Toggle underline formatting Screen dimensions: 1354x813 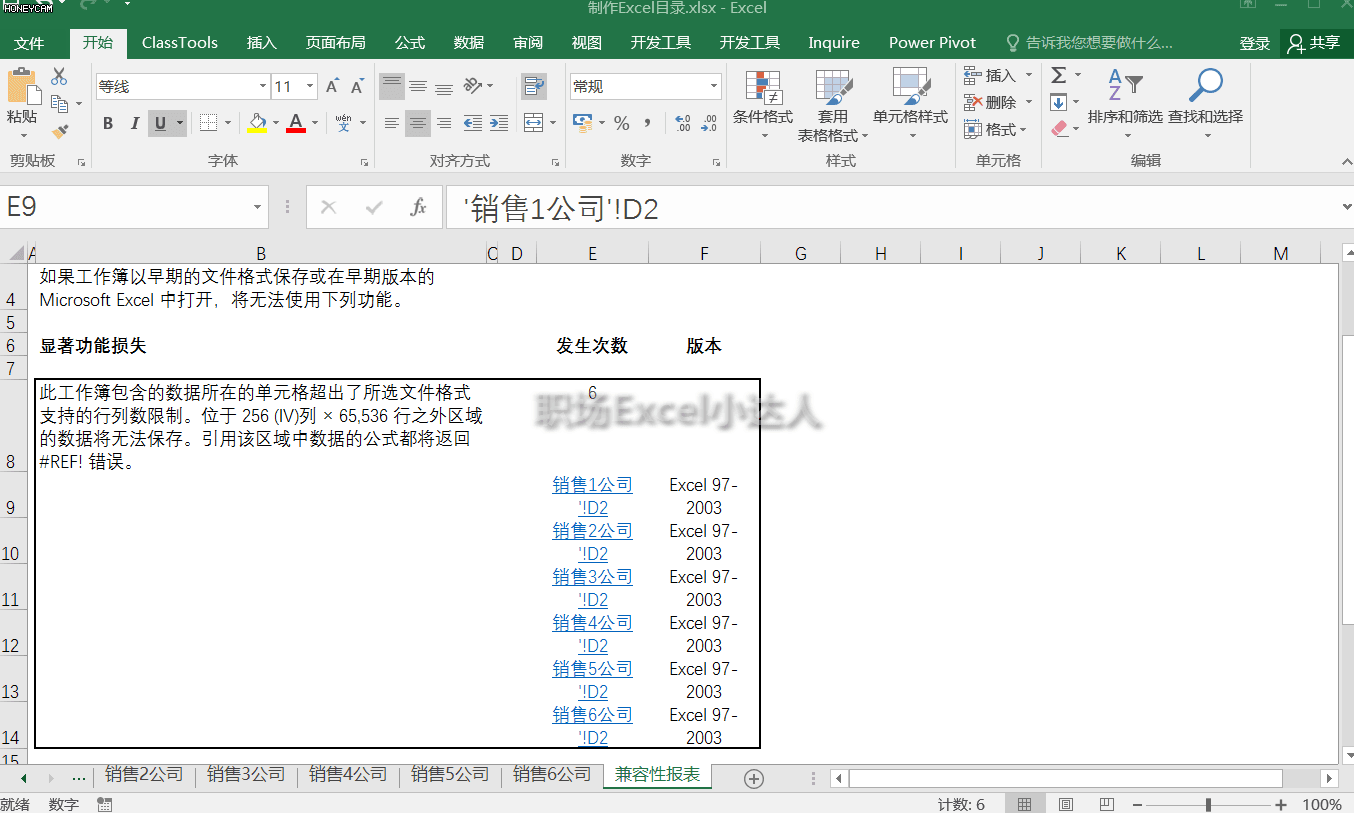pyautogui.click(x=159, y=123)
